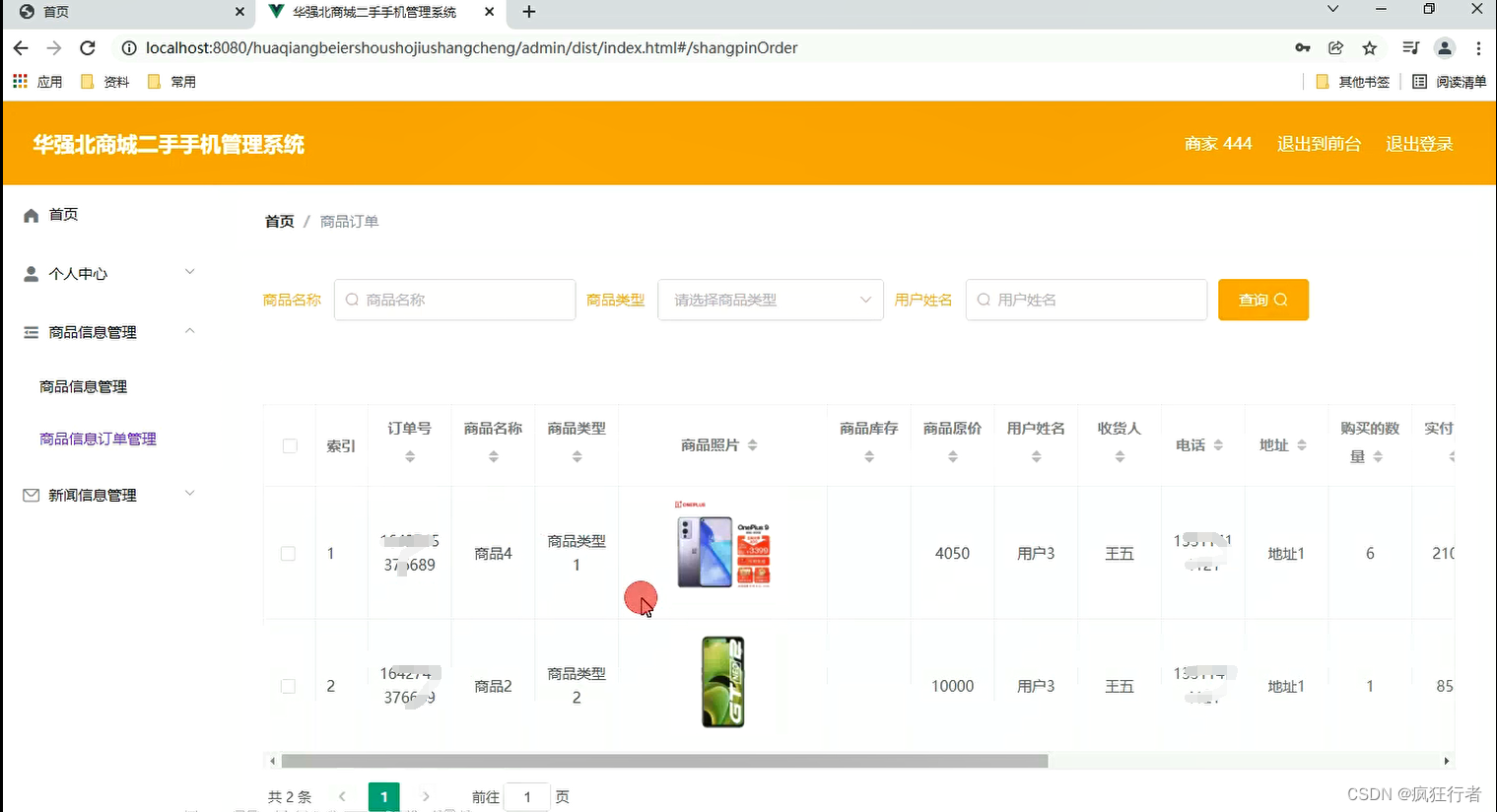Select page 1 in pagination
Image resolution: width=1497 pixels, height=812 pixels.
pos(384,797)
